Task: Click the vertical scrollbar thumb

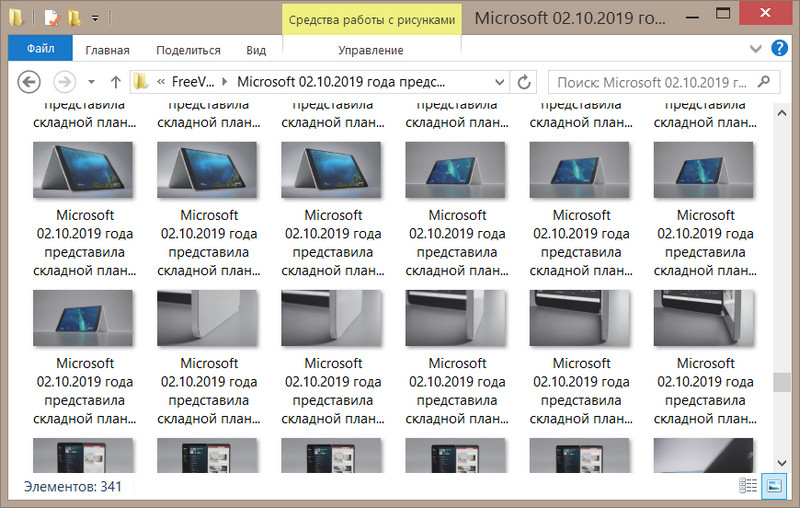Action: [x=782, y=383]
